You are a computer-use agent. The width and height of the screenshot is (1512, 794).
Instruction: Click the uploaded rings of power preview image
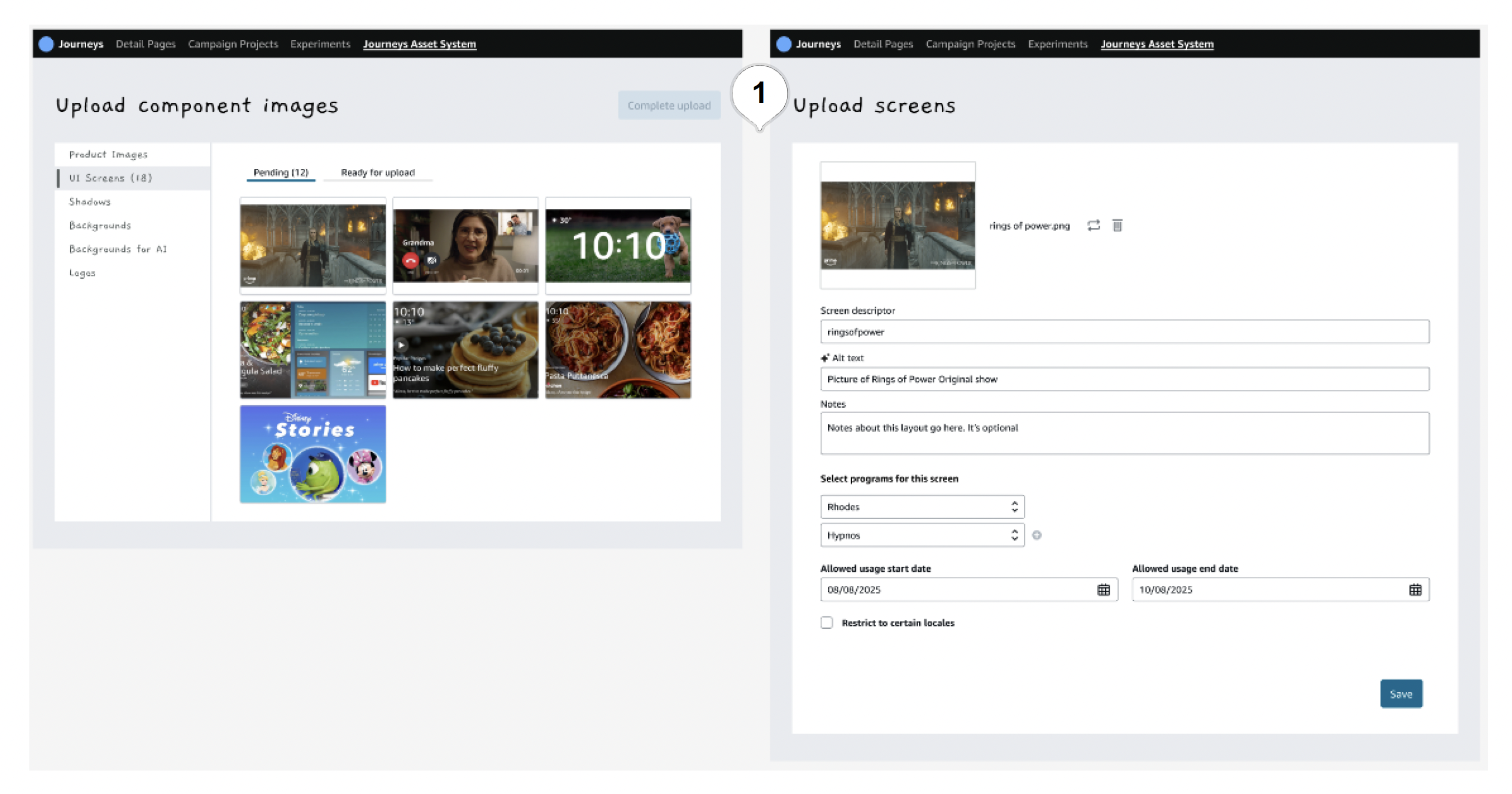tap(897, 225)
